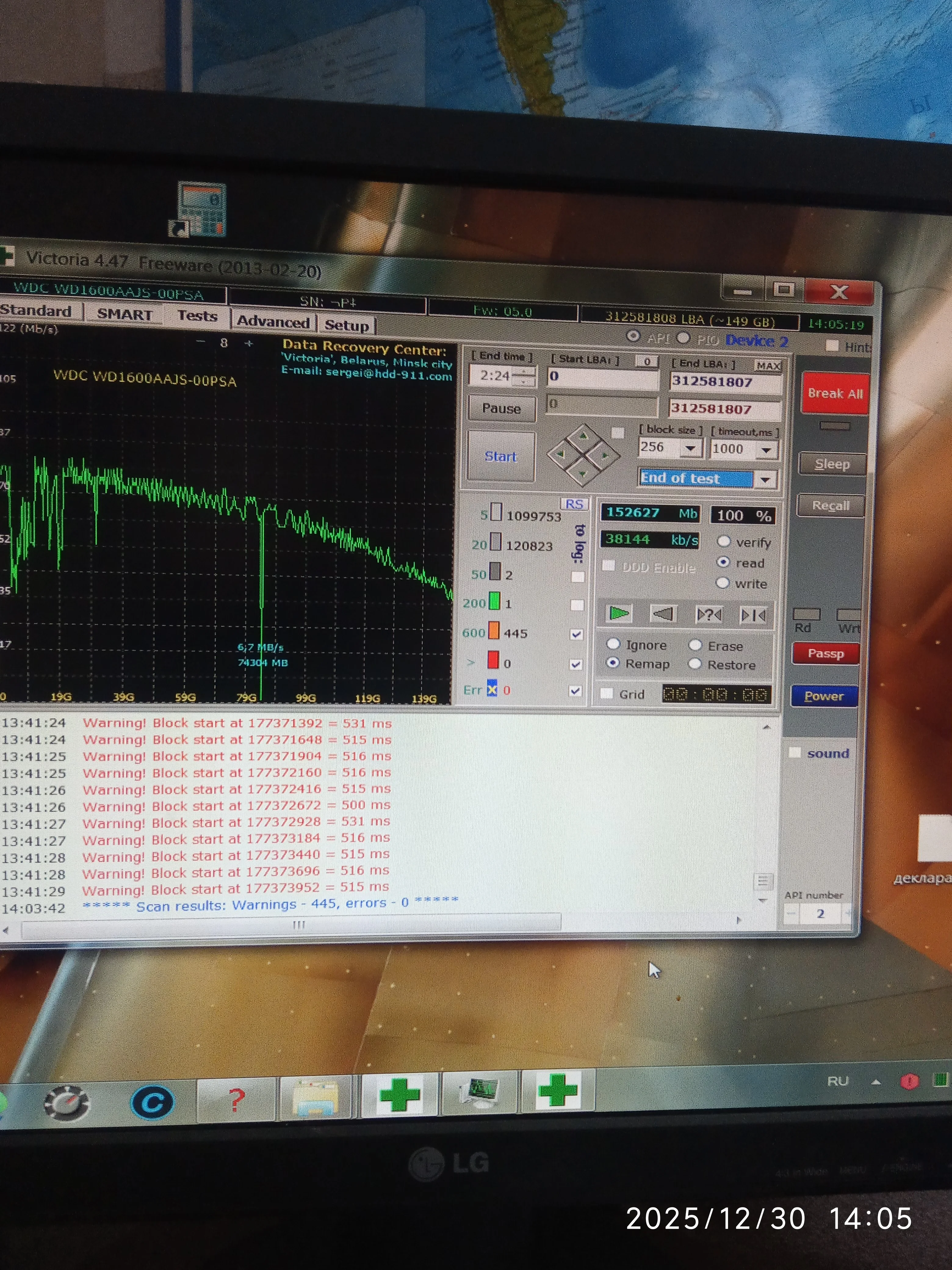Select the Ignore radio option

point(613,644)
